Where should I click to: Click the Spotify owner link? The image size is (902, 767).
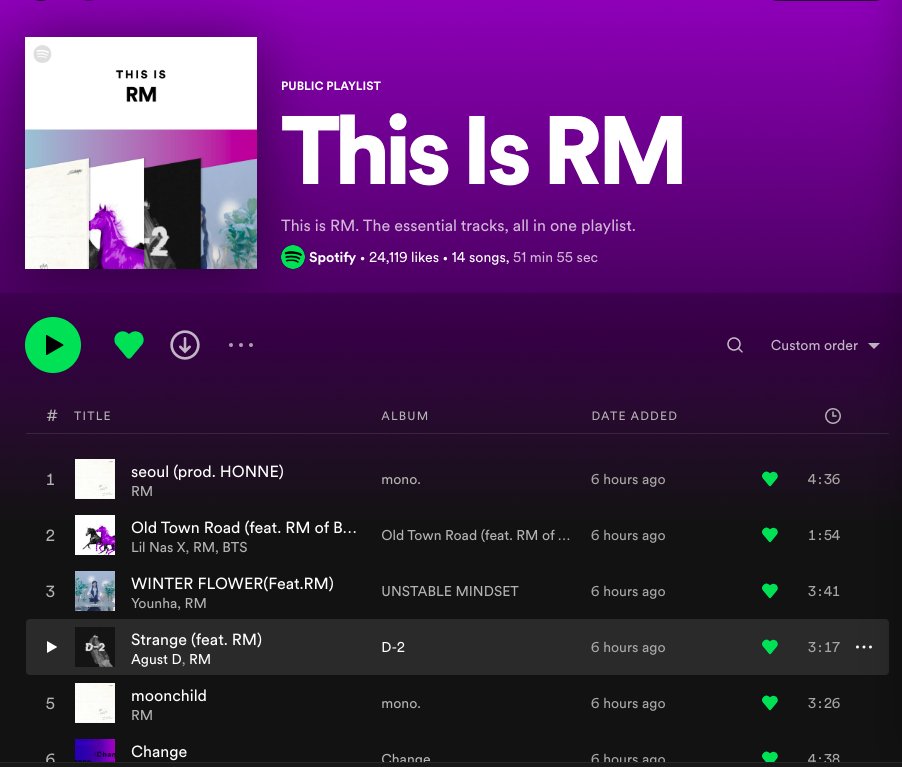tap(332, 257)
